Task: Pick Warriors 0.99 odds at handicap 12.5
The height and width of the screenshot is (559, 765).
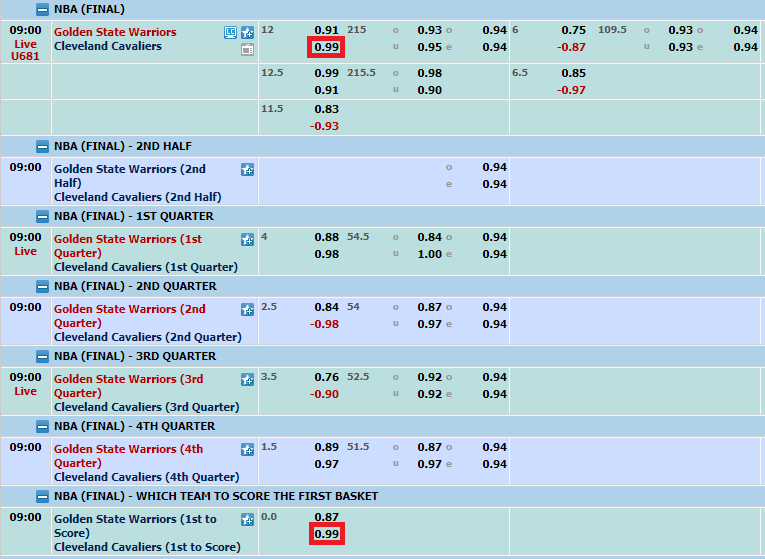Action: [x=326, y=73]
